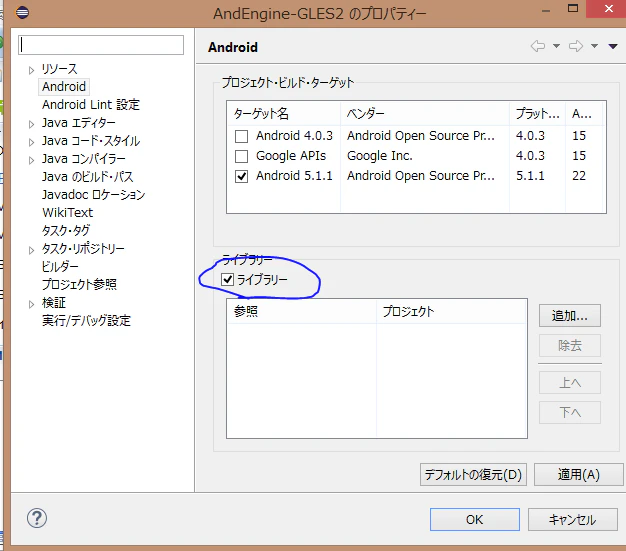Expand the Java エディター tree node

pos(32,124)
